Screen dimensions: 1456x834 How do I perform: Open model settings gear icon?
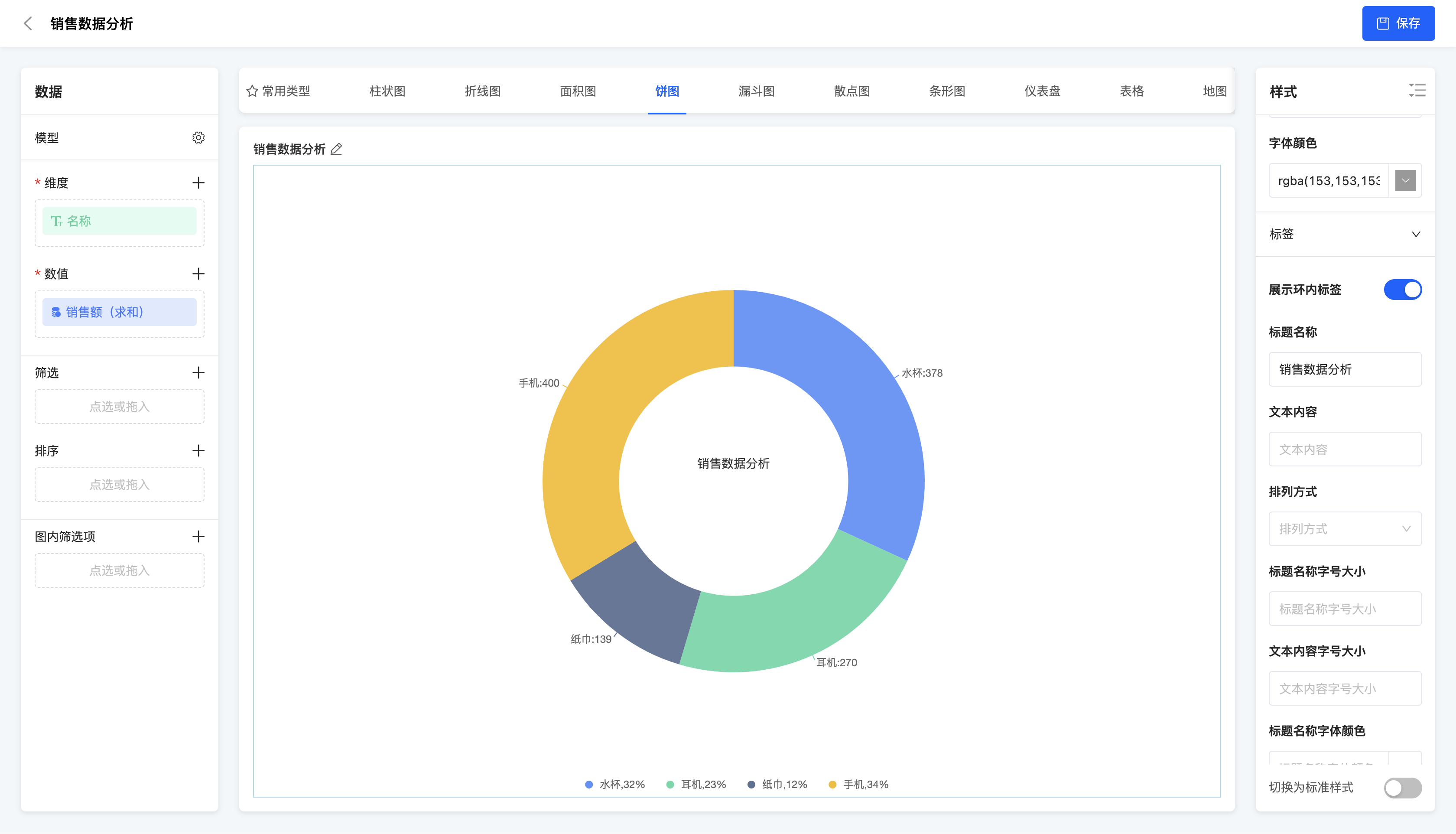coord(198,137)
